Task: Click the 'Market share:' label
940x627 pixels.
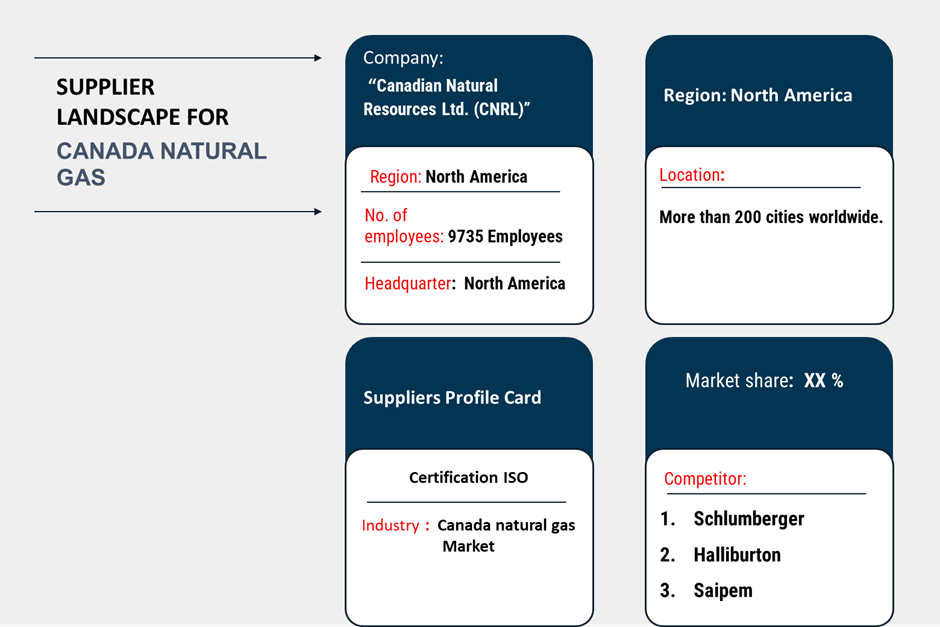Action: tap(739, 381)
